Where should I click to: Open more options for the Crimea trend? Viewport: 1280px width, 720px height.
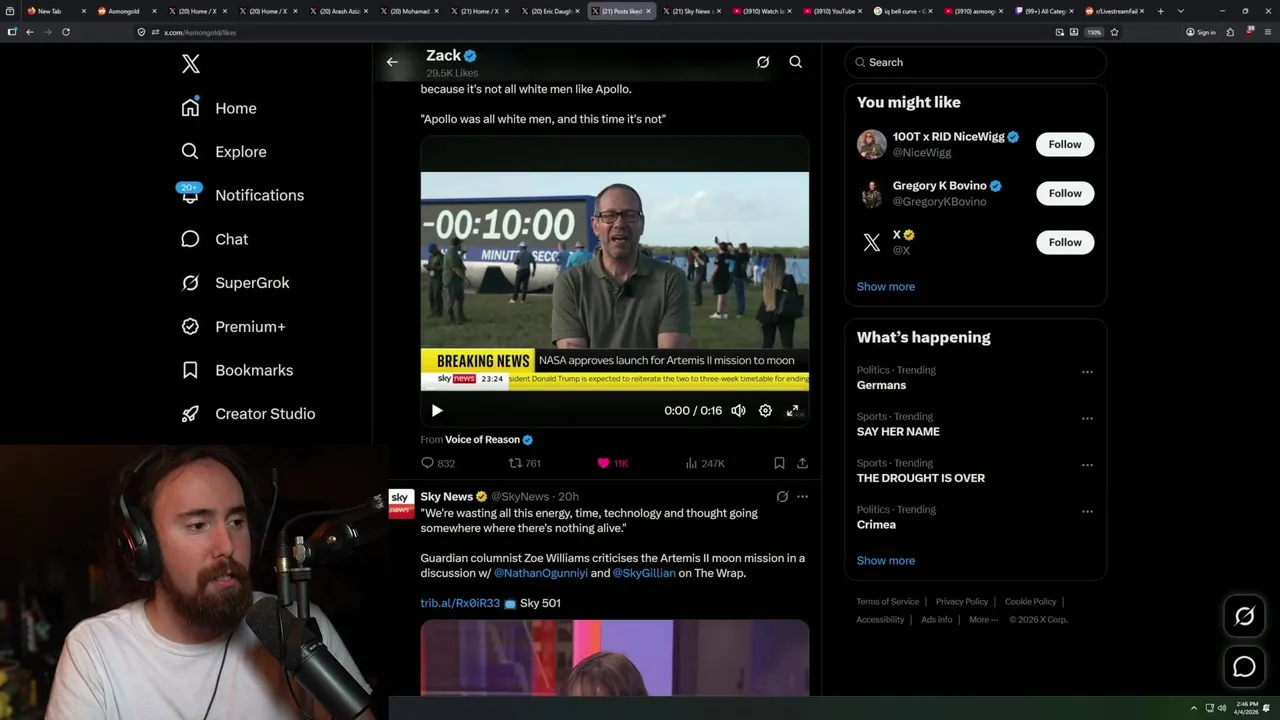point(1087,511)
